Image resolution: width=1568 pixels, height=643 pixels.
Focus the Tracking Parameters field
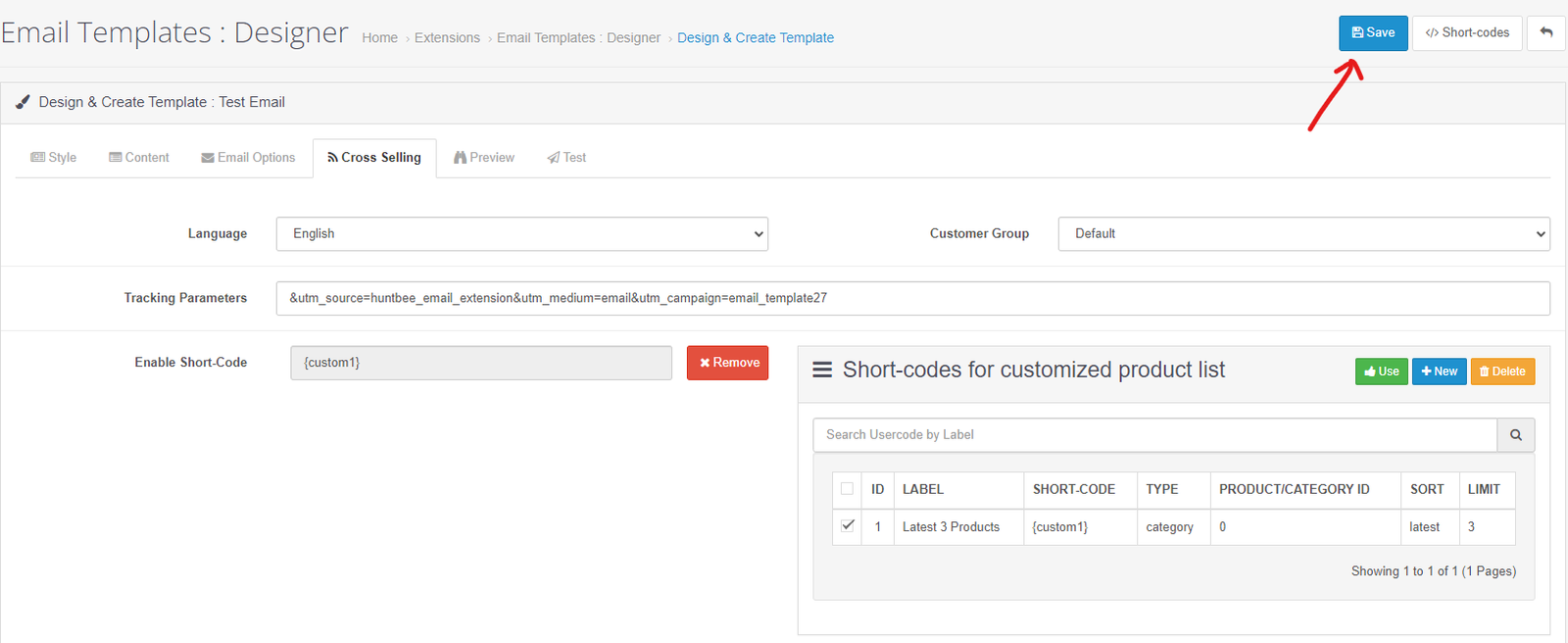coord(913,299)
